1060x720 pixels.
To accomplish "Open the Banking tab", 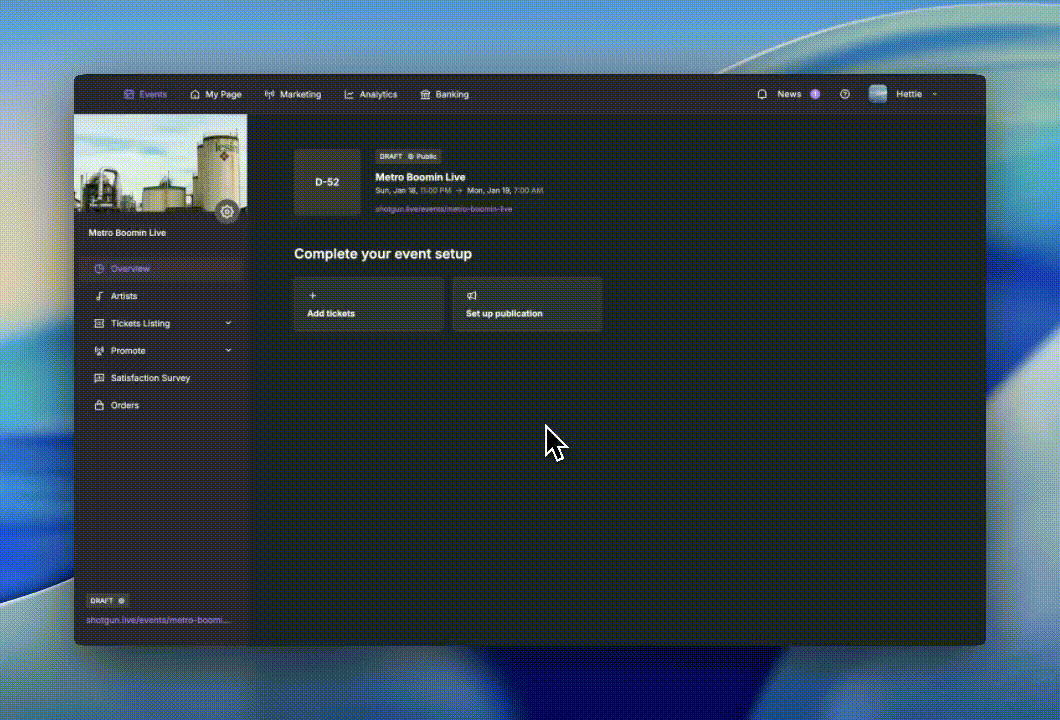I will click(444, 95).
